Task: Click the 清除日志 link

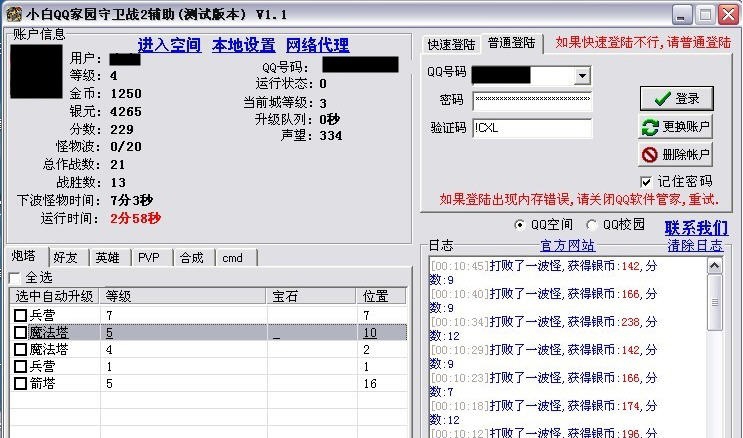Action: point(695,246)
